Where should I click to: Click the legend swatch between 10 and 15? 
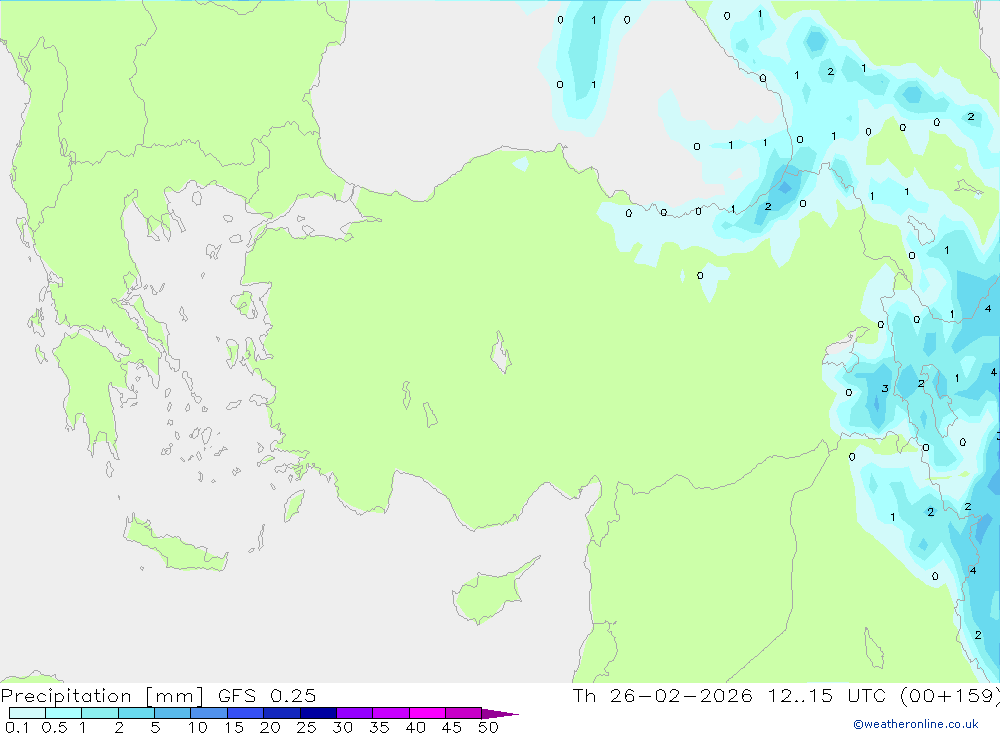point(209,713)
